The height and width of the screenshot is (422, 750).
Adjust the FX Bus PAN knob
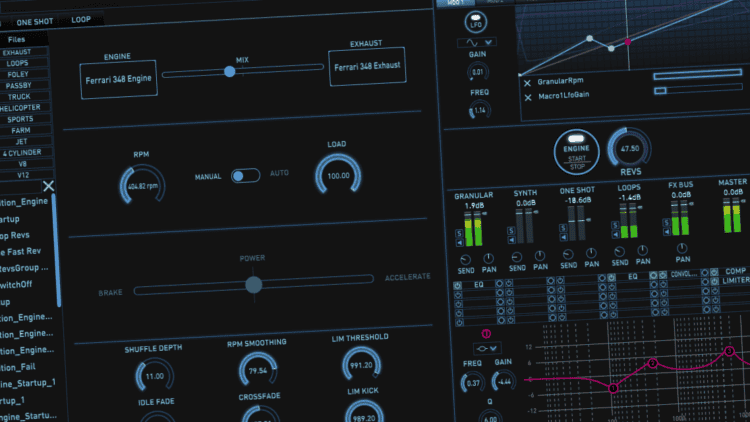[x=682, y=248]
